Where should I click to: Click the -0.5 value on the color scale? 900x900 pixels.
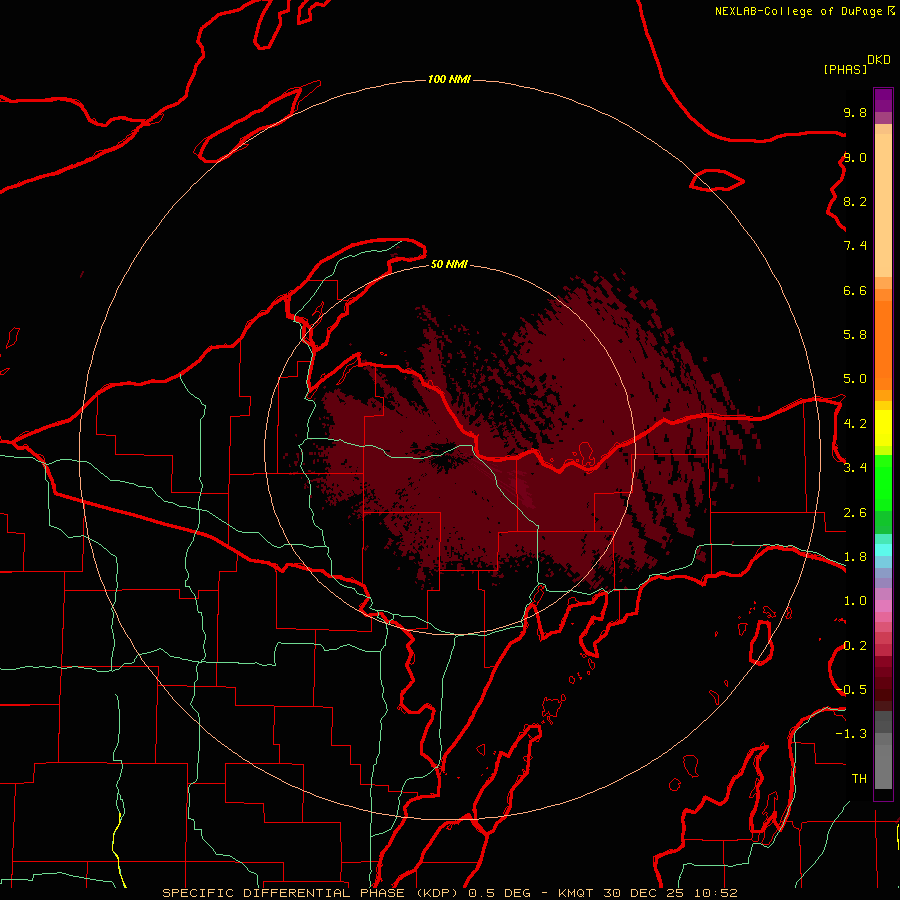click(x=852, y=690)
